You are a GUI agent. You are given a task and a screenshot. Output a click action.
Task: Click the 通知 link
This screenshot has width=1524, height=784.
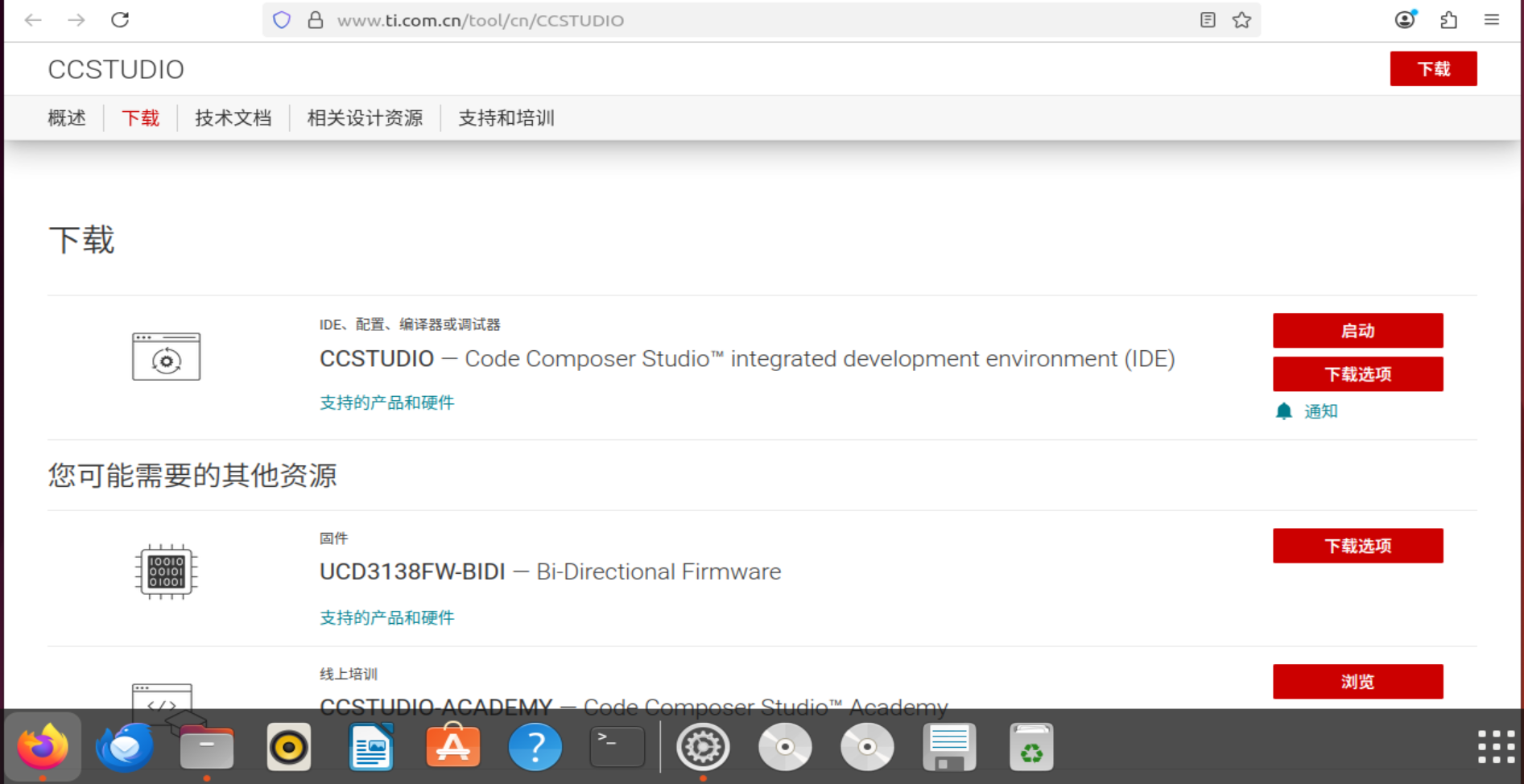[x=1321, y=411]
